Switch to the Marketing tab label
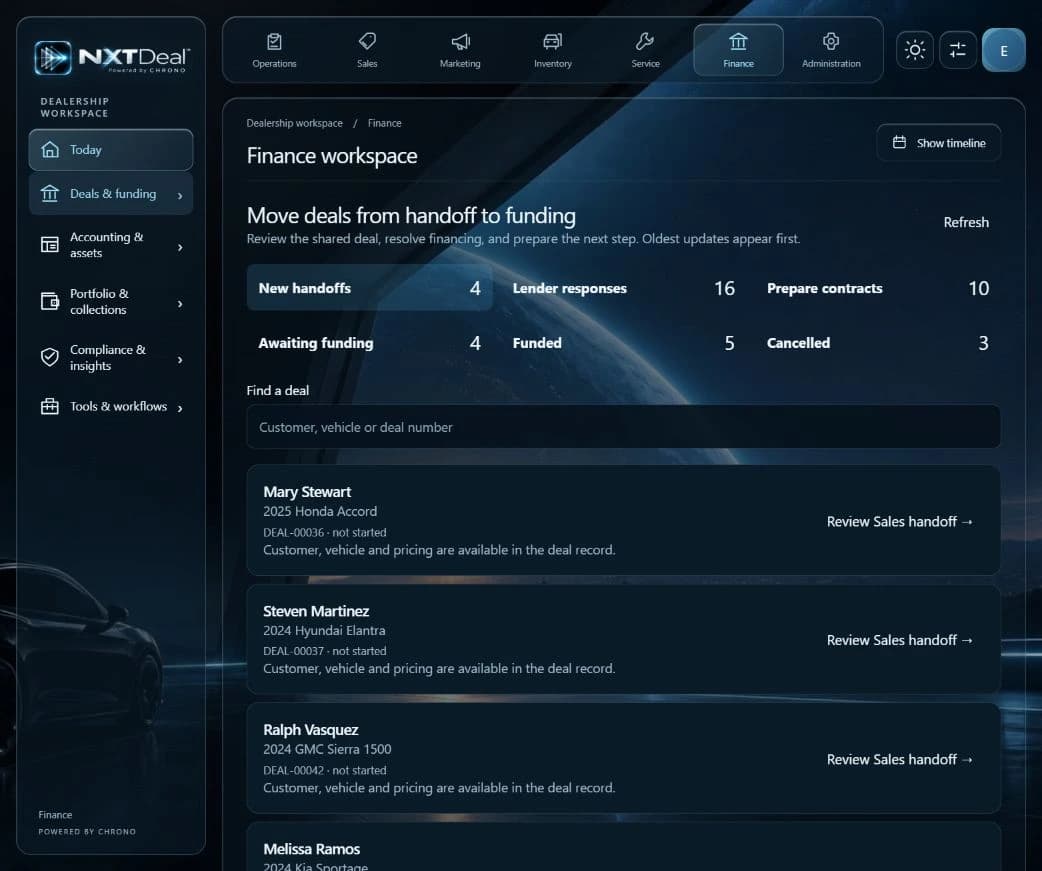Viewport: 1042px width, 871px height. pyautogui.click(x=460, y=64)
